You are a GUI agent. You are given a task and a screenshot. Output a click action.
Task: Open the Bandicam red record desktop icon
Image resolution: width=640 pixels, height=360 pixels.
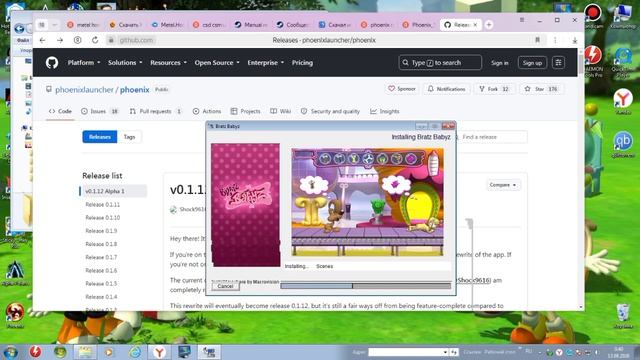coord(592,16)
